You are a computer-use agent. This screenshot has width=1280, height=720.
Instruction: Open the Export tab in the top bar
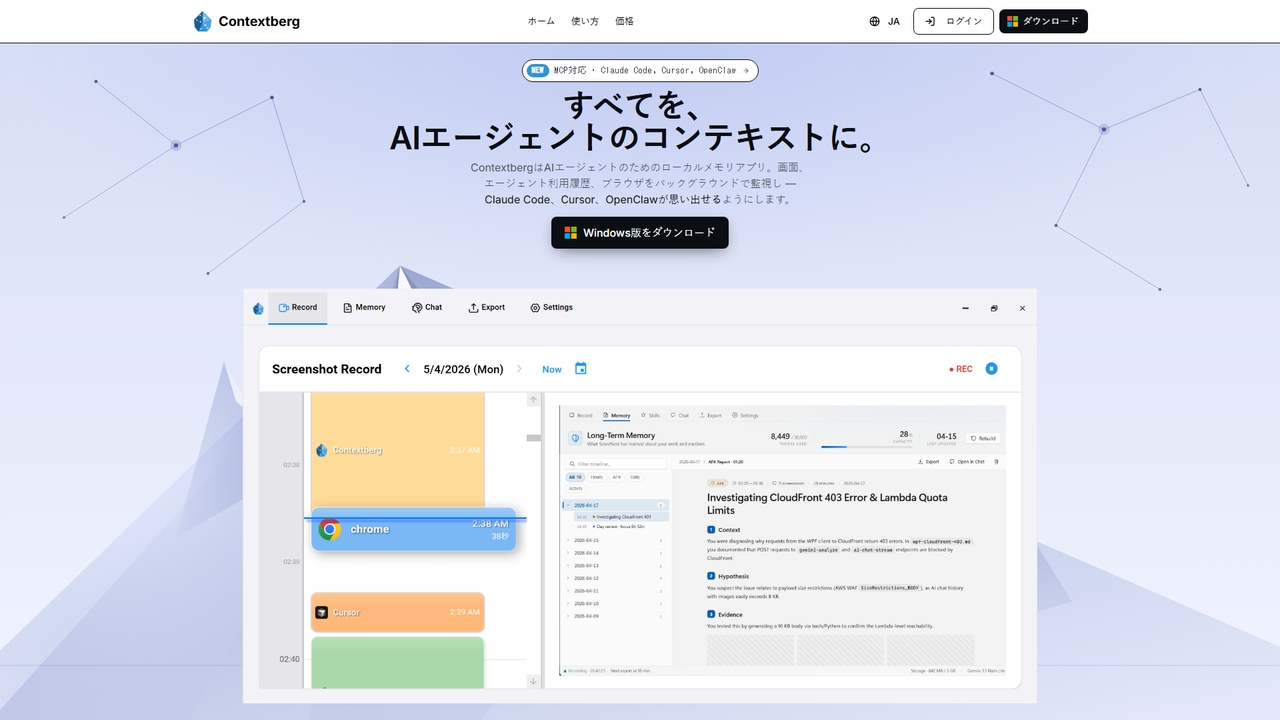click(487, 308)
